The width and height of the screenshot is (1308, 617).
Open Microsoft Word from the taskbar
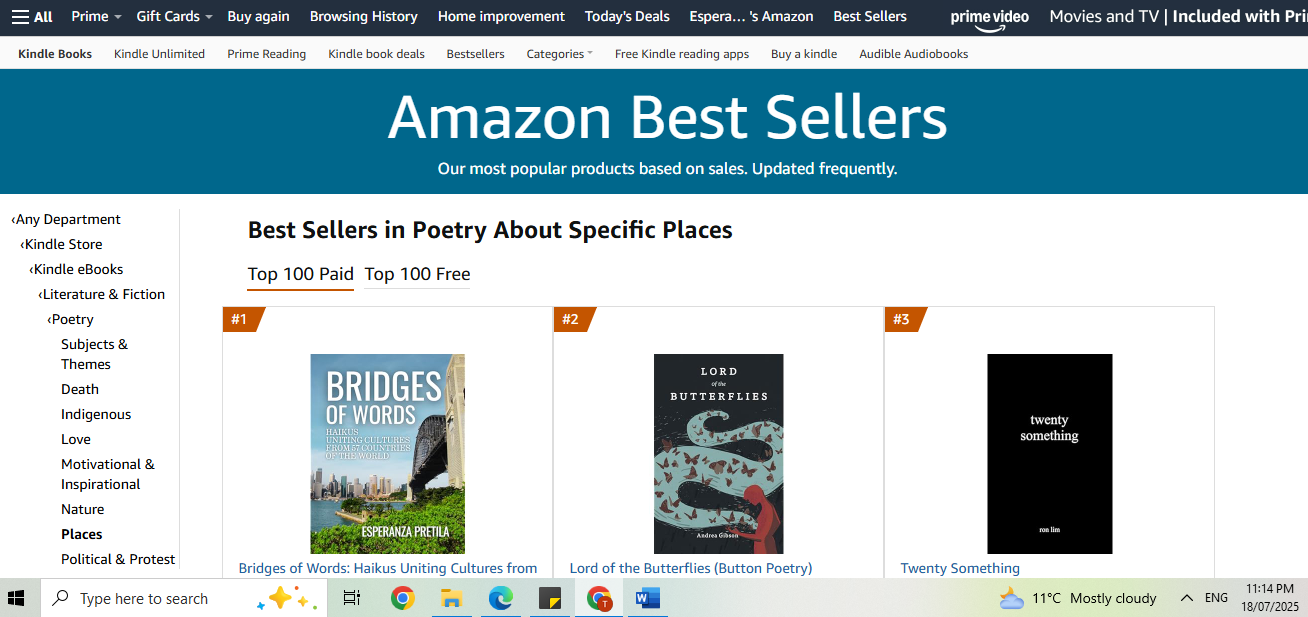647,598
